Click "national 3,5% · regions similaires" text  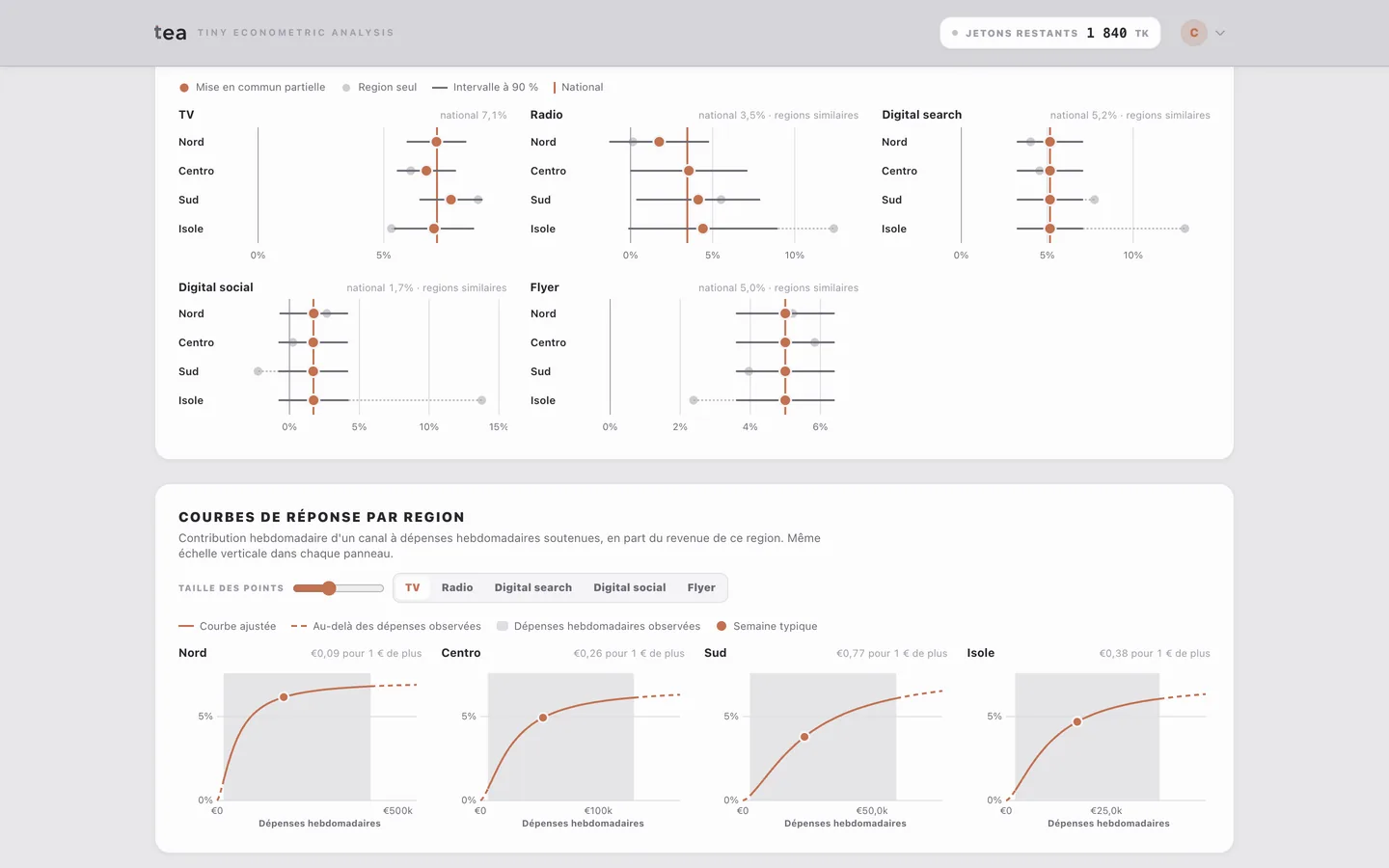click(x=778, y=115)
